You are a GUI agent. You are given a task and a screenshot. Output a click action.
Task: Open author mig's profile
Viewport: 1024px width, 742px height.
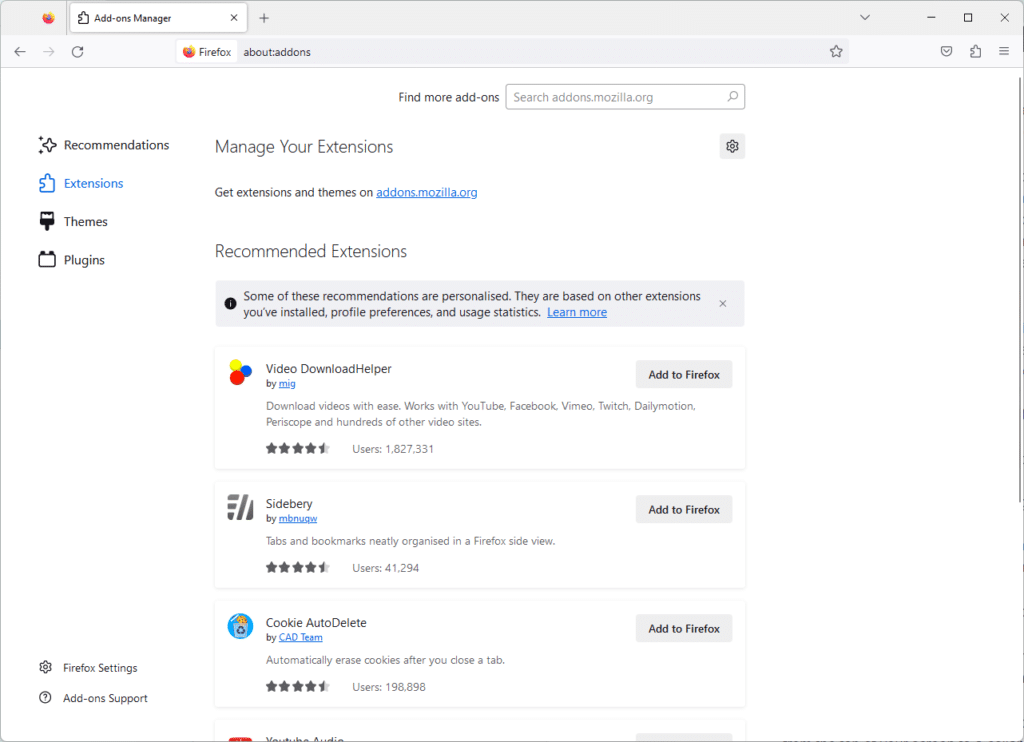click(287, 384)
